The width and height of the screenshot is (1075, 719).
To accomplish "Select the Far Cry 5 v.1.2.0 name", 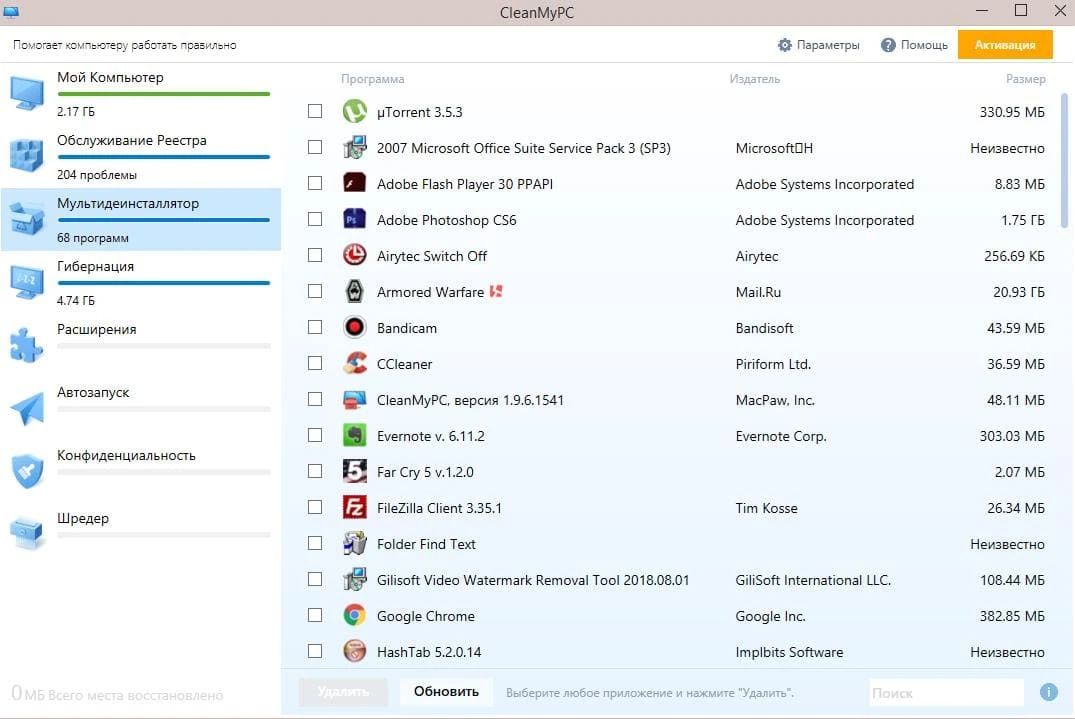I will (x=425, y=472).
